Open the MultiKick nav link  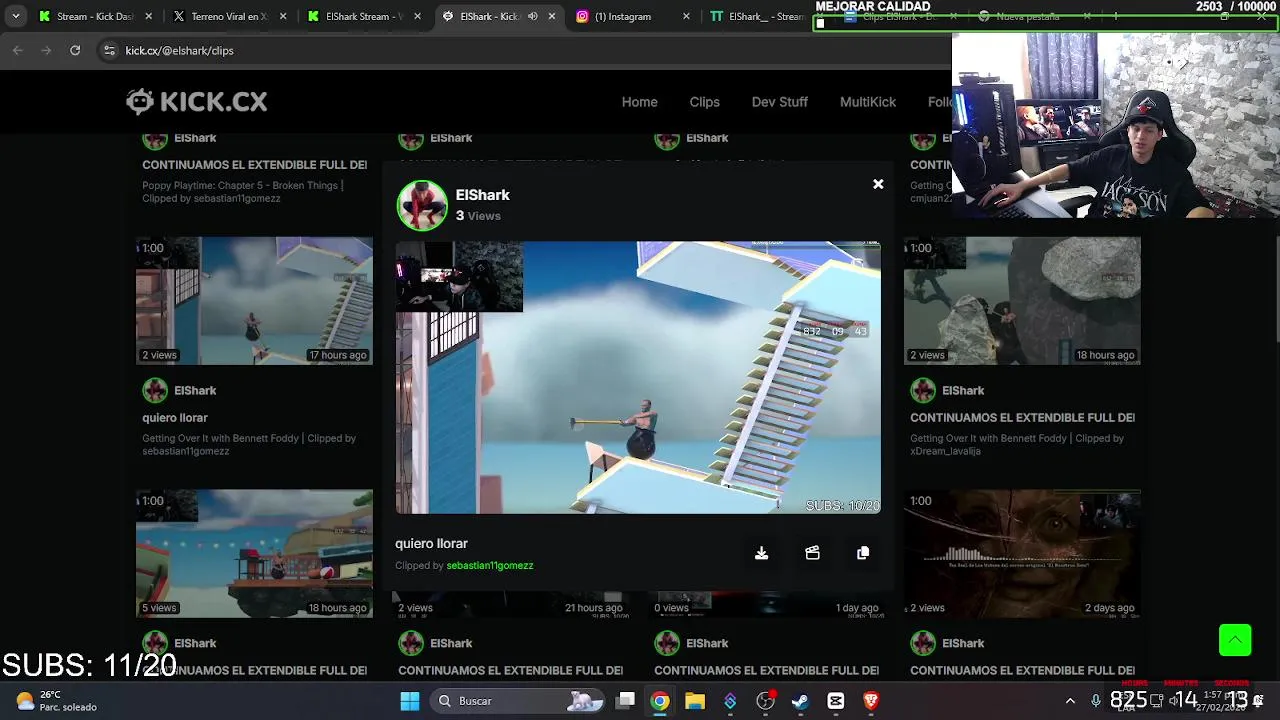pos(867,102)
